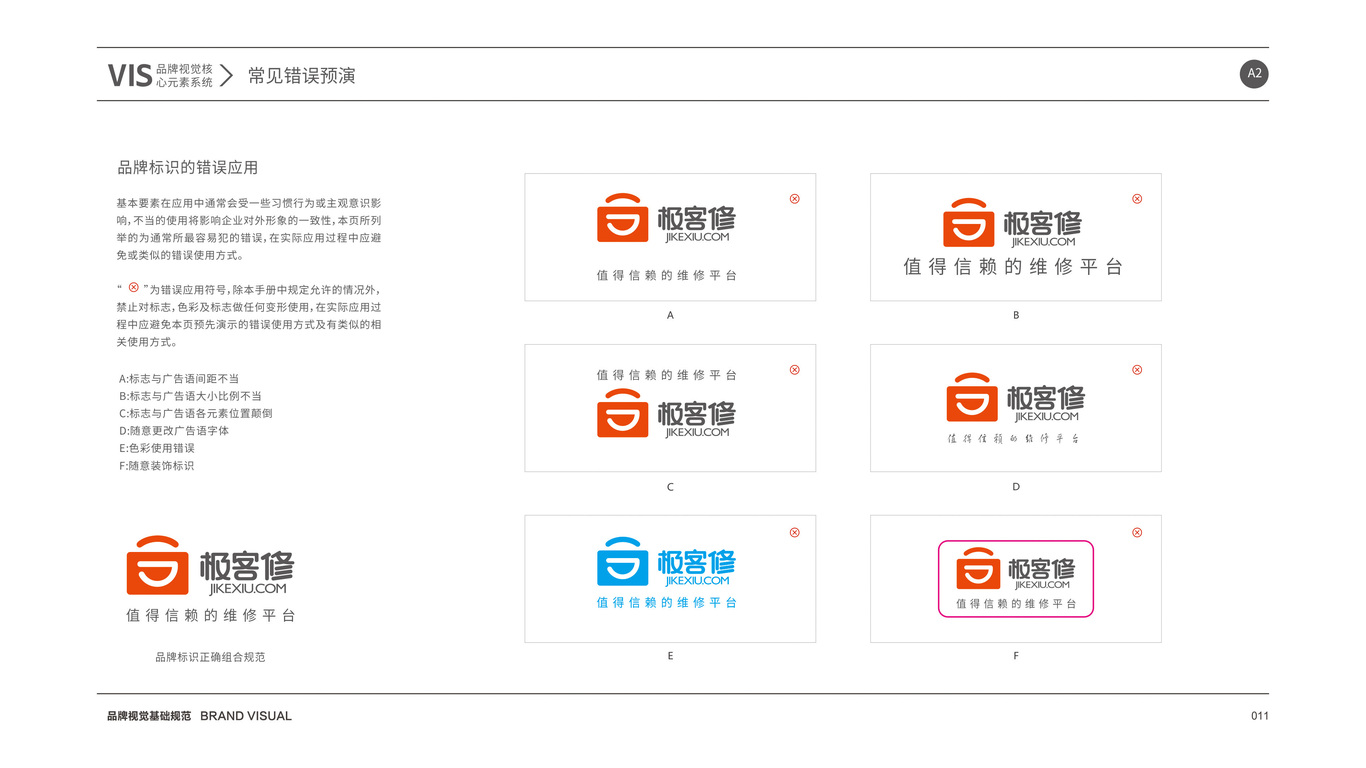Click list item A:标志与广告语间距不当

coord(179,379)
